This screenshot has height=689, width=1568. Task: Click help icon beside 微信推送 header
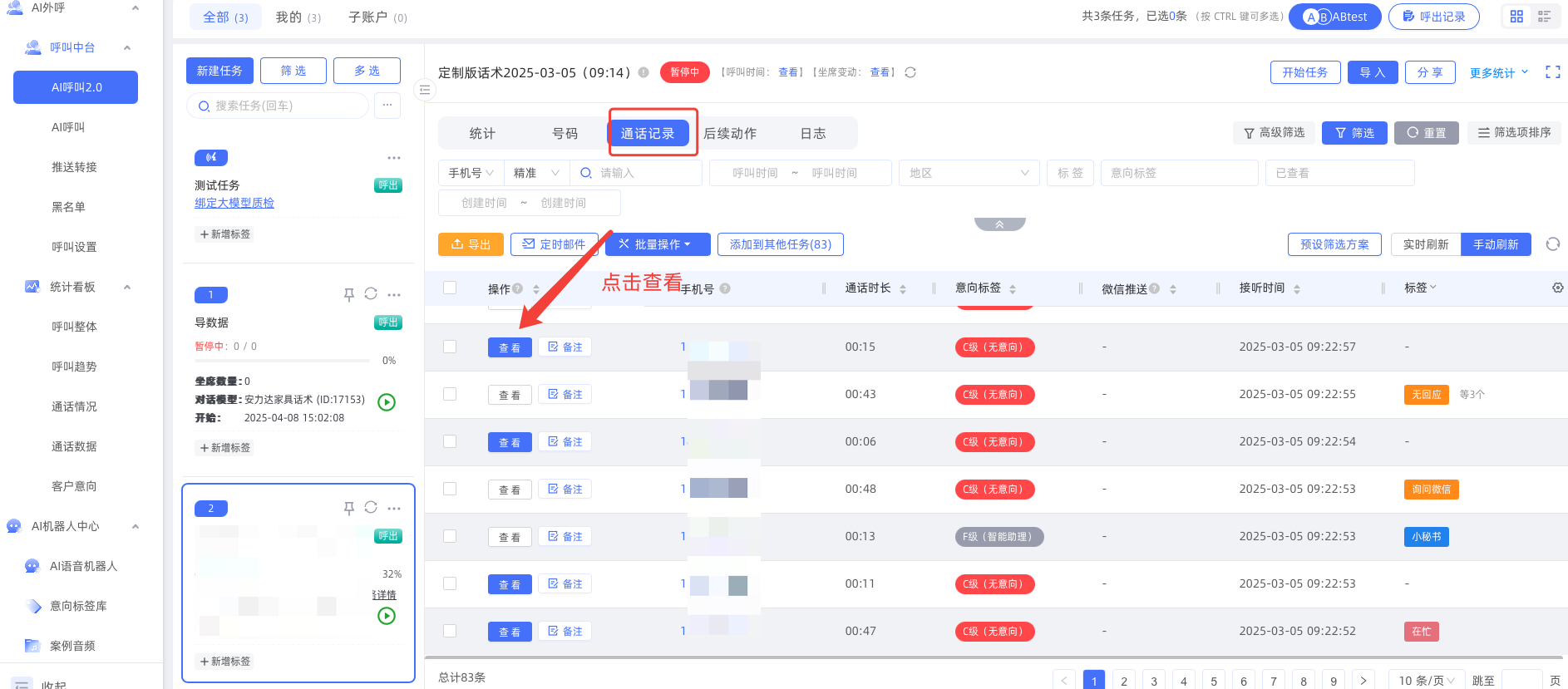tap(1154, 288)
